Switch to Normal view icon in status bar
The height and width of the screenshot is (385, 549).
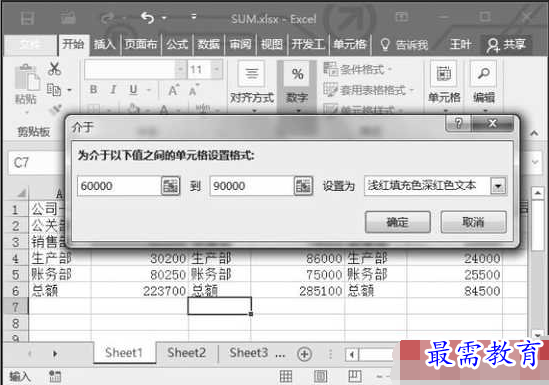click(x=286, y=377)
